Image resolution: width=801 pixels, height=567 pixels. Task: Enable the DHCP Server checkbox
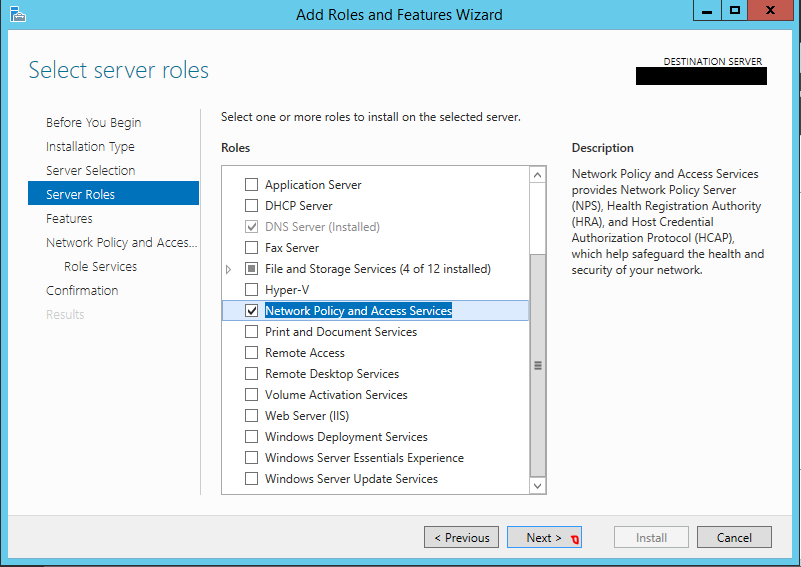tap(251, 205)
